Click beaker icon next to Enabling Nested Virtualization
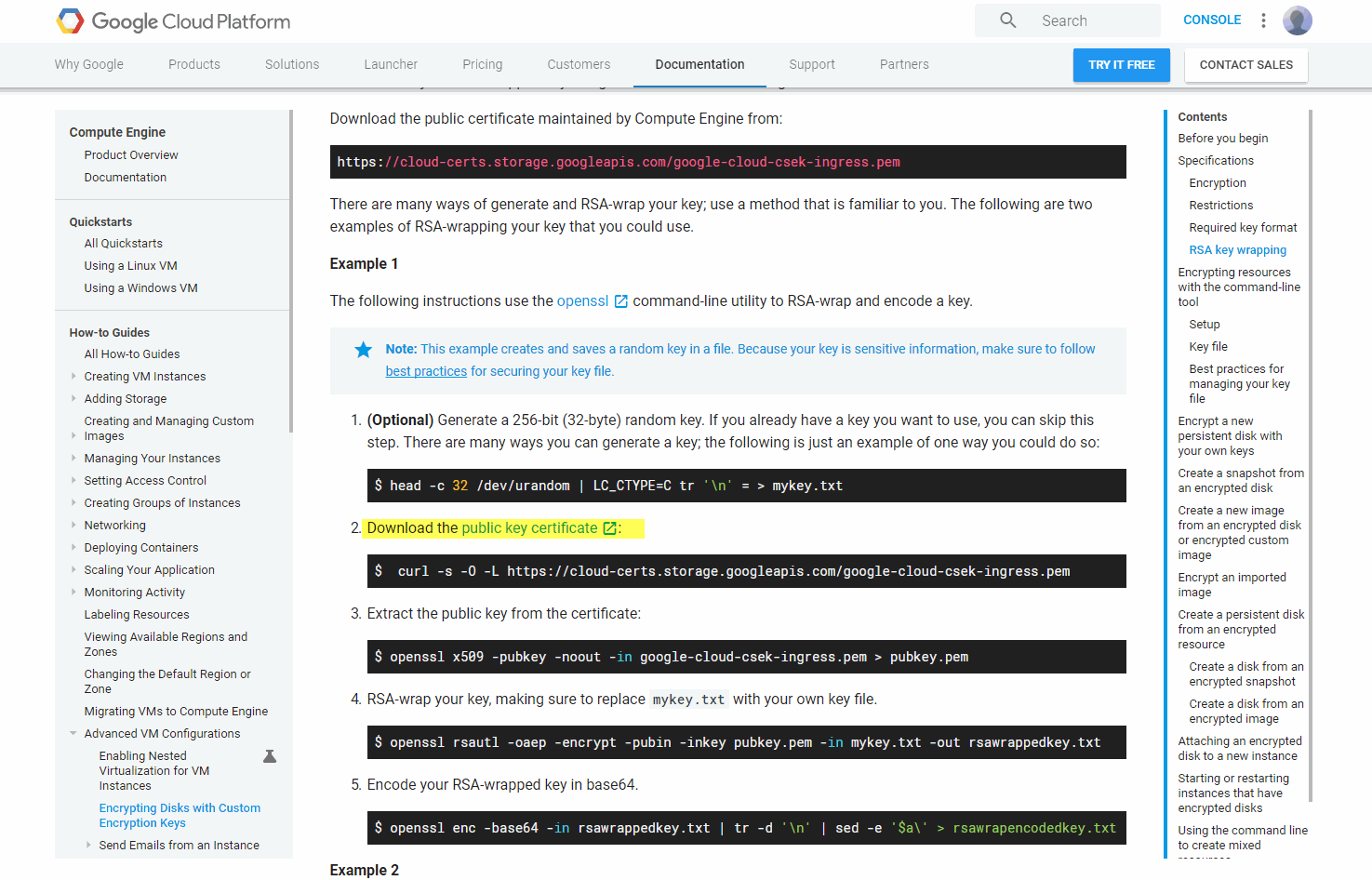The width and height of the screenshot is (1372, 880). click(270, 756)
